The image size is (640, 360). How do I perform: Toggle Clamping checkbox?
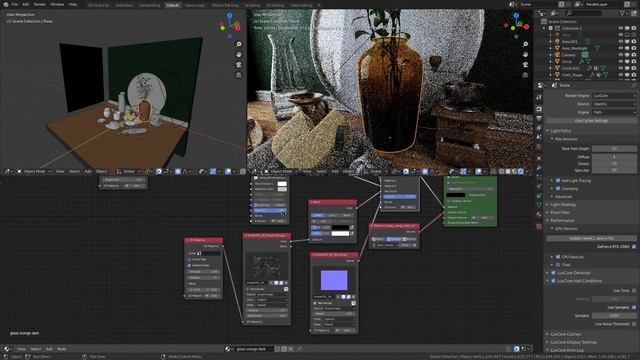click(558, 189)
